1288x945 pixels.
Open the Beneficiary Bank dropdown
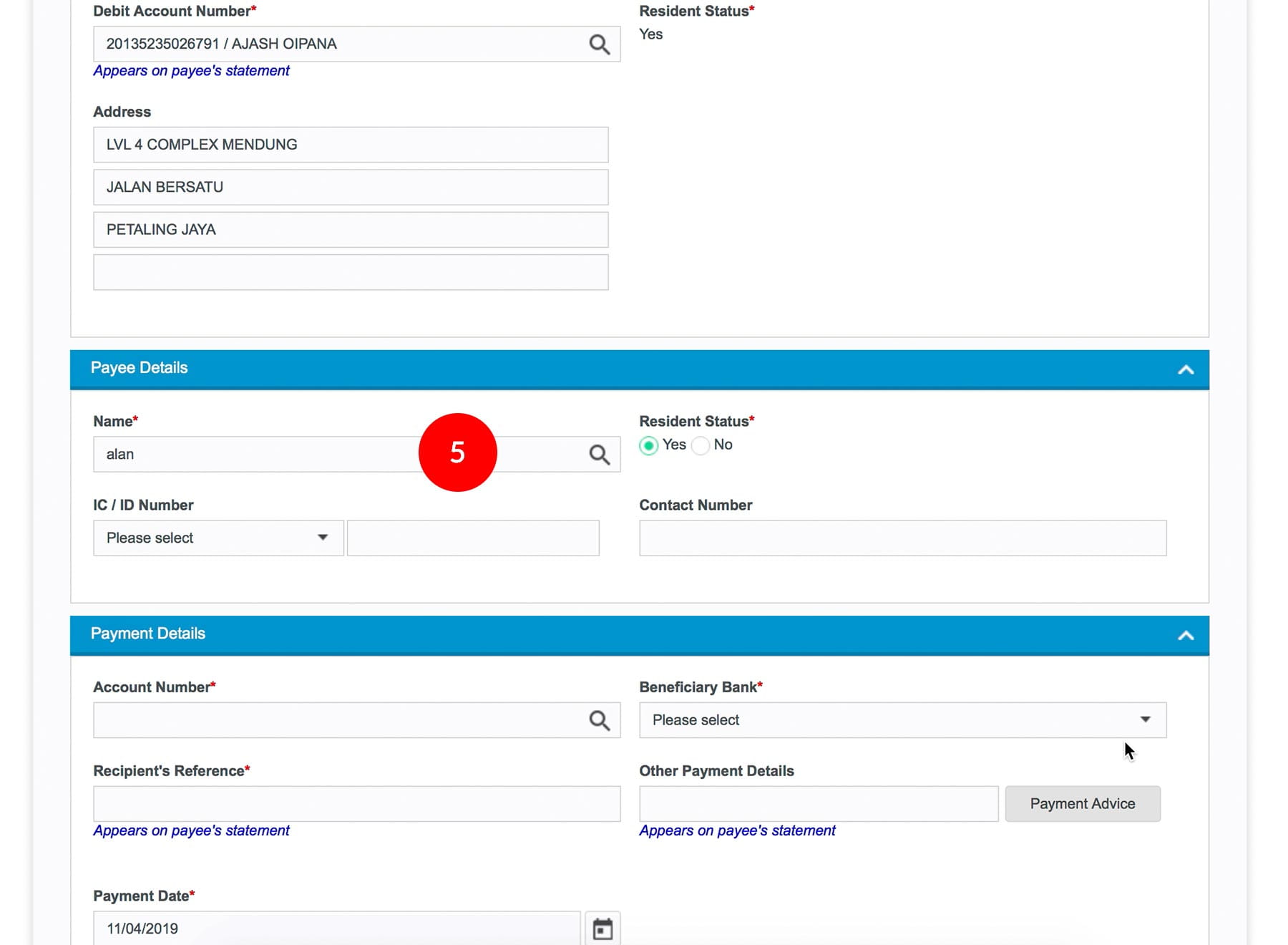pos(902,720)
